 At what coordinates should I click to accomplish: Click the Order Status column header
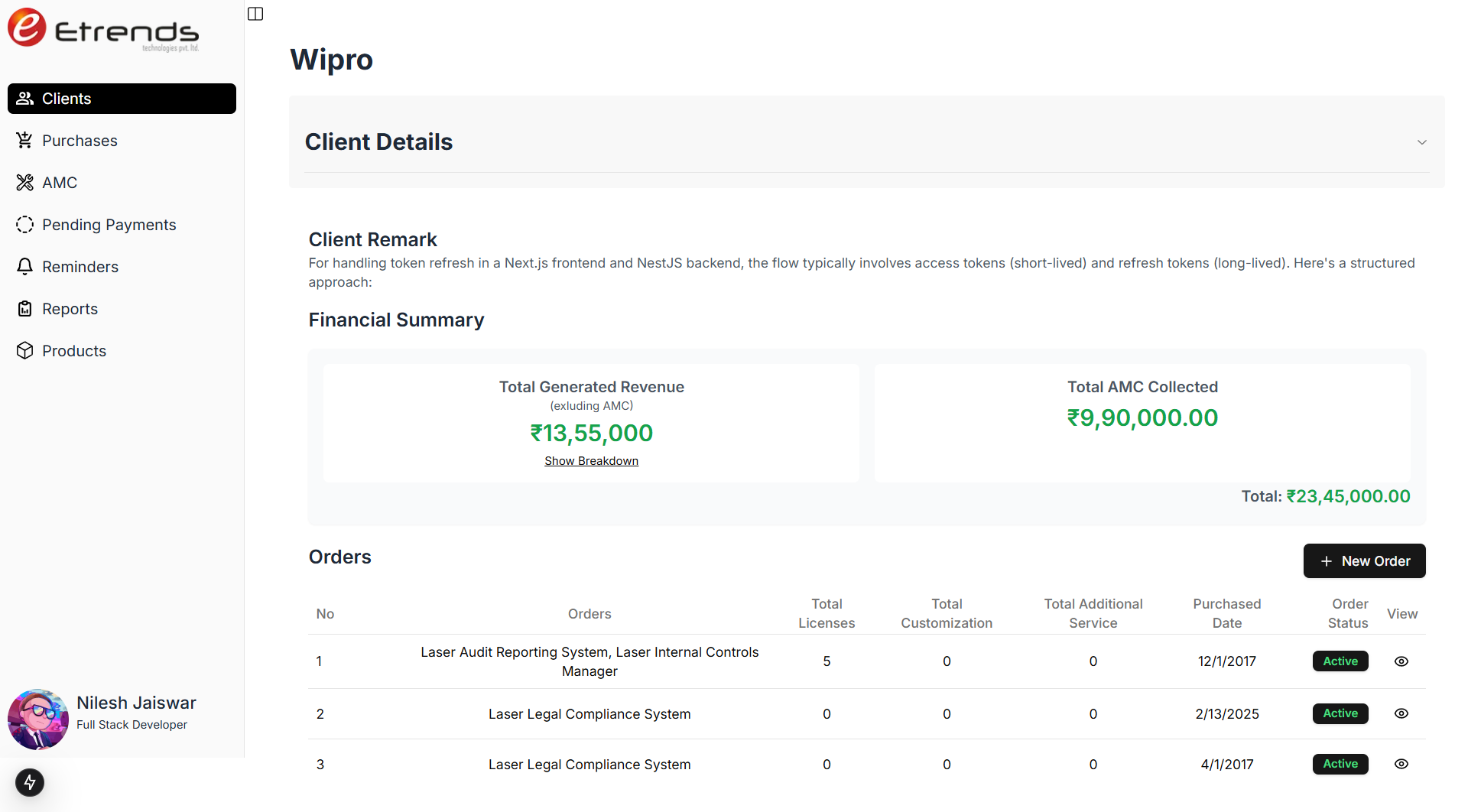(1349, 613)
